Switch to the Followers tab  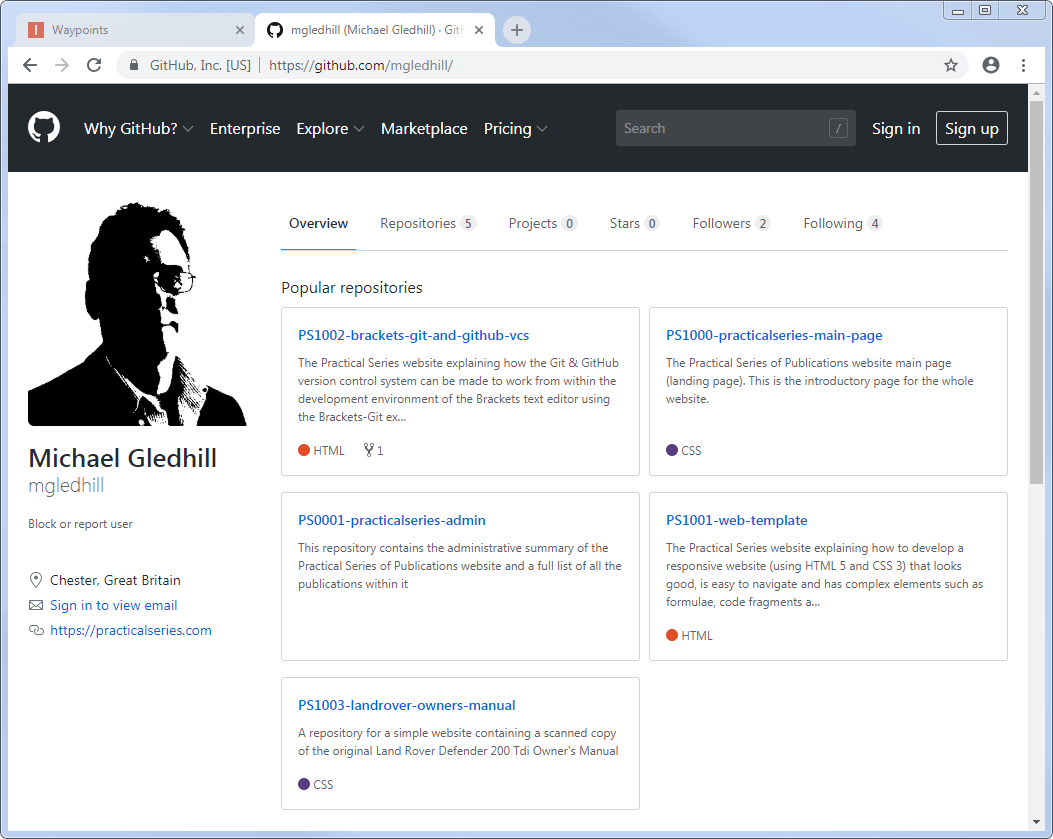(731, 223)
